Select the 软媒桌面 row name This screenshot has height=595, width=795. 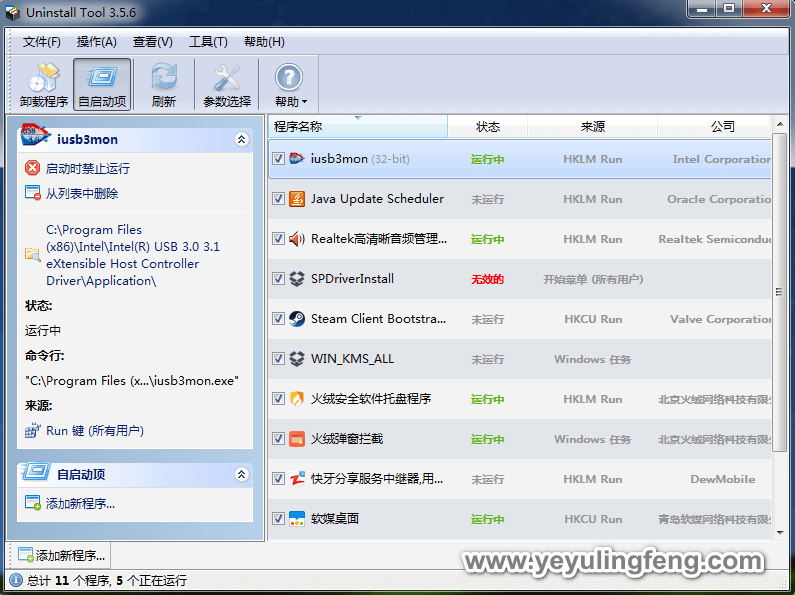coord(335,519)
